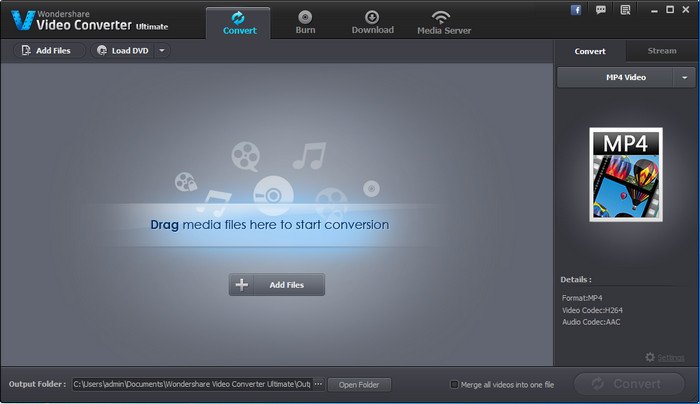700x404 pixels.
Task: Close the Video Converter window
Action: (686, 9)
